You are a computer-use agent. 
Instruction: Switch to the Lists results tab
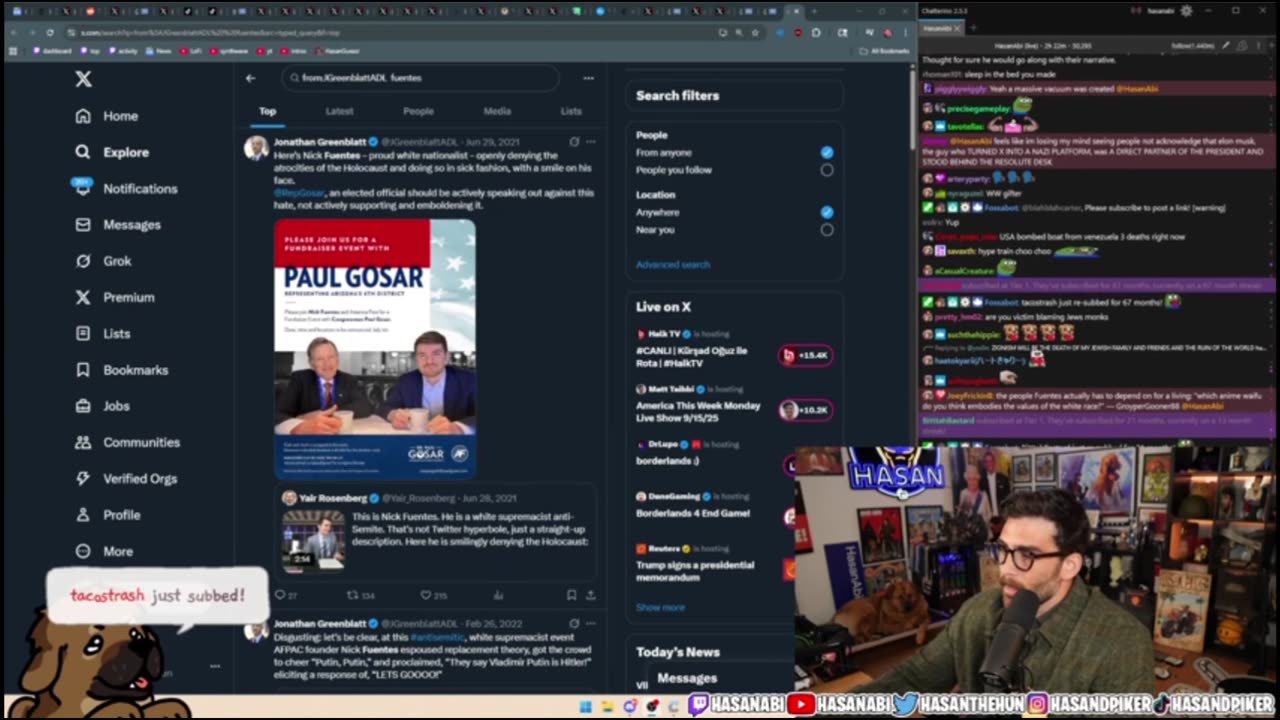tap(571, 111)
